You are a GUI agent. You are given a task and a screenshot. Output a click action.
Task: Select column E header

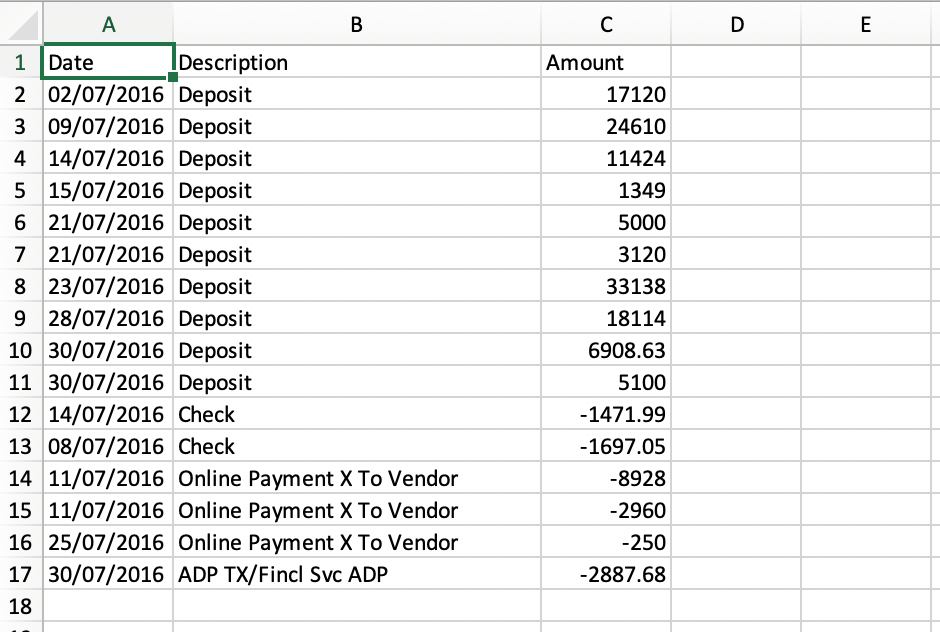(x=866, y=24)
